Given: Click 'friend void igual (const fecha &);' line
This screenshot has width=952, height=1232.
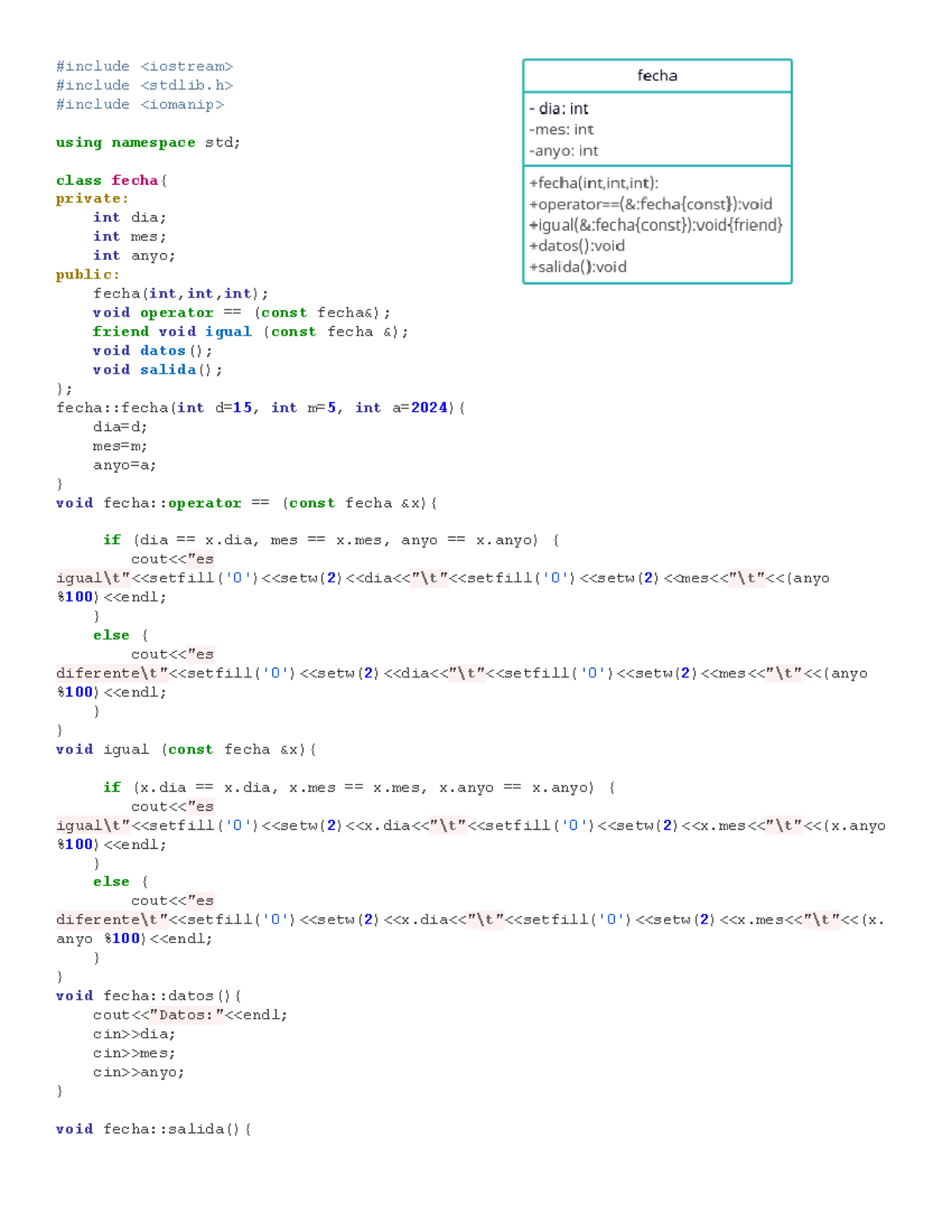Looking at the screenshot, I should [x=251, y=332].
